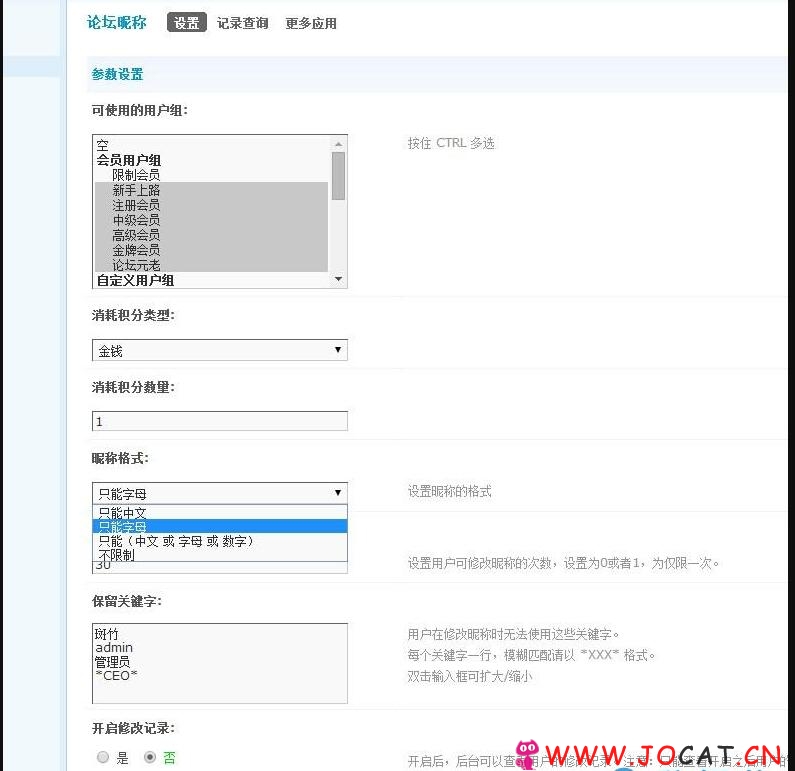
Task: Click the 保留关键字 textarea
Action: coord(220,663)
